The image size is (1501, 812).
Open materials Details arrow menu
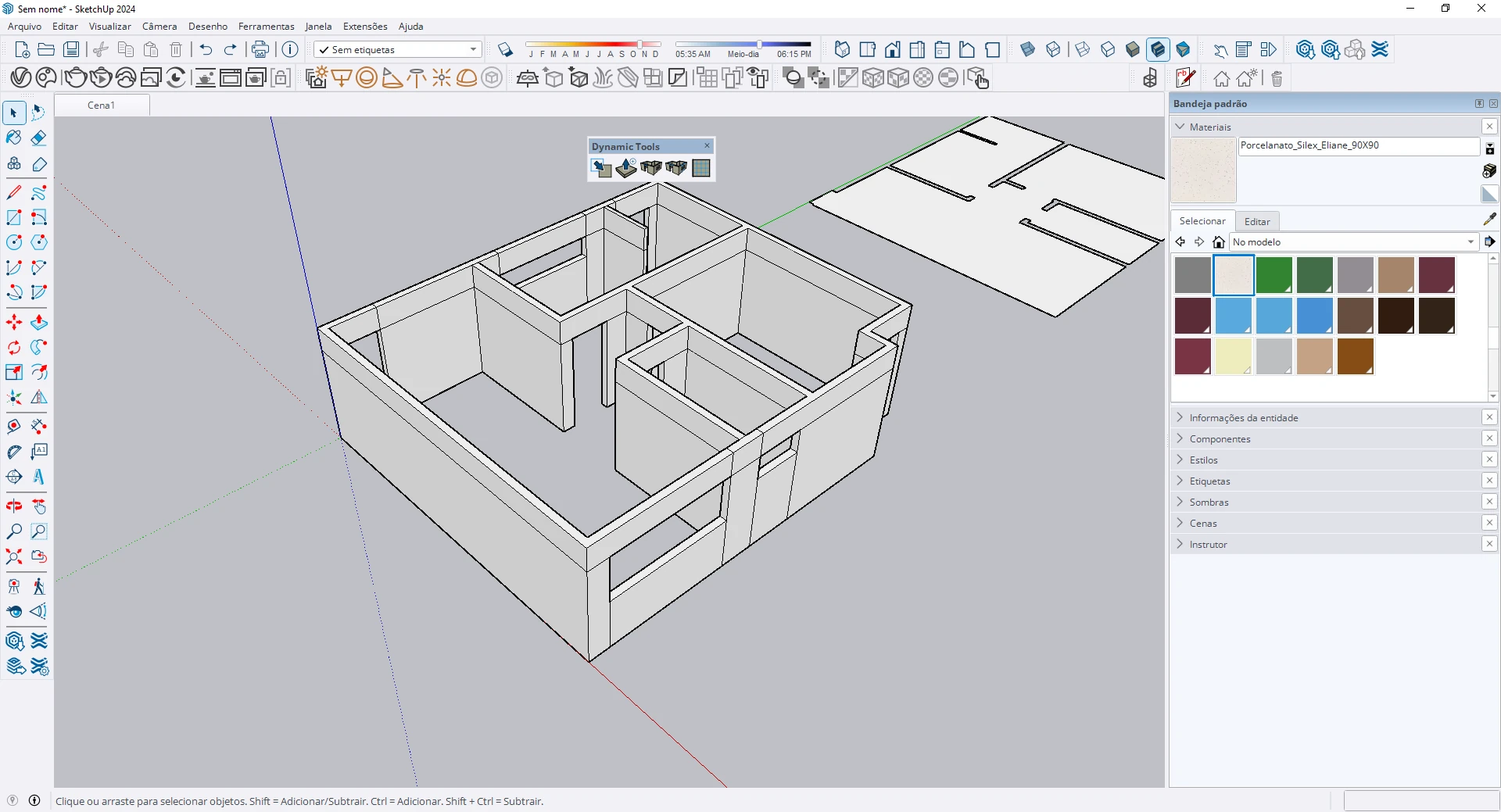point(1489,241)
